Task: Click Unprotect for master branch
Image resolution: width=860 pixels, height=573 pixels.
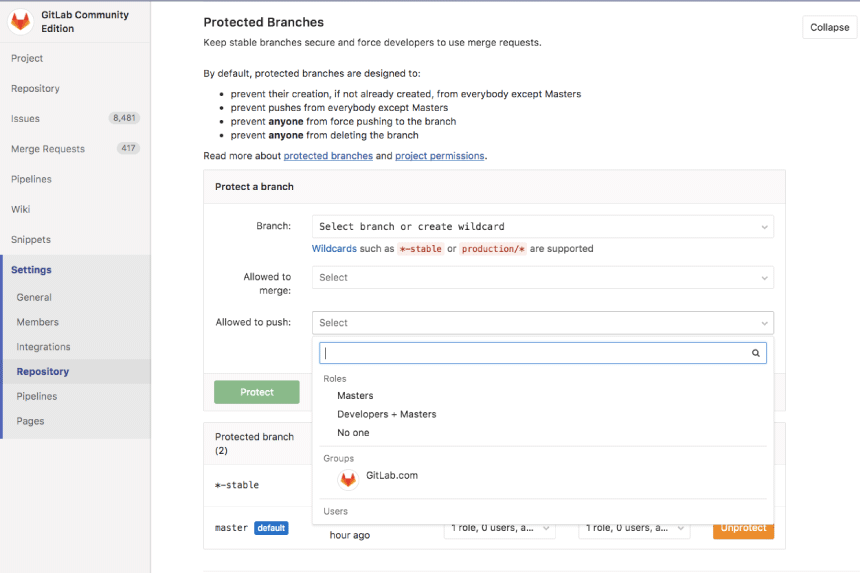Action: click(743, 529)
